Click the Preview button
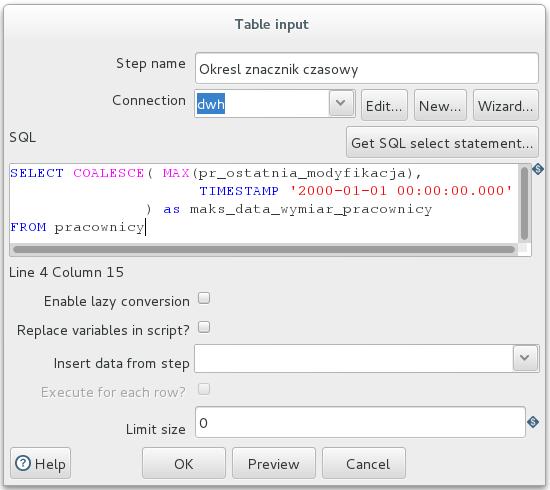The height and width of the screenshot is (490, 550). 274,463
